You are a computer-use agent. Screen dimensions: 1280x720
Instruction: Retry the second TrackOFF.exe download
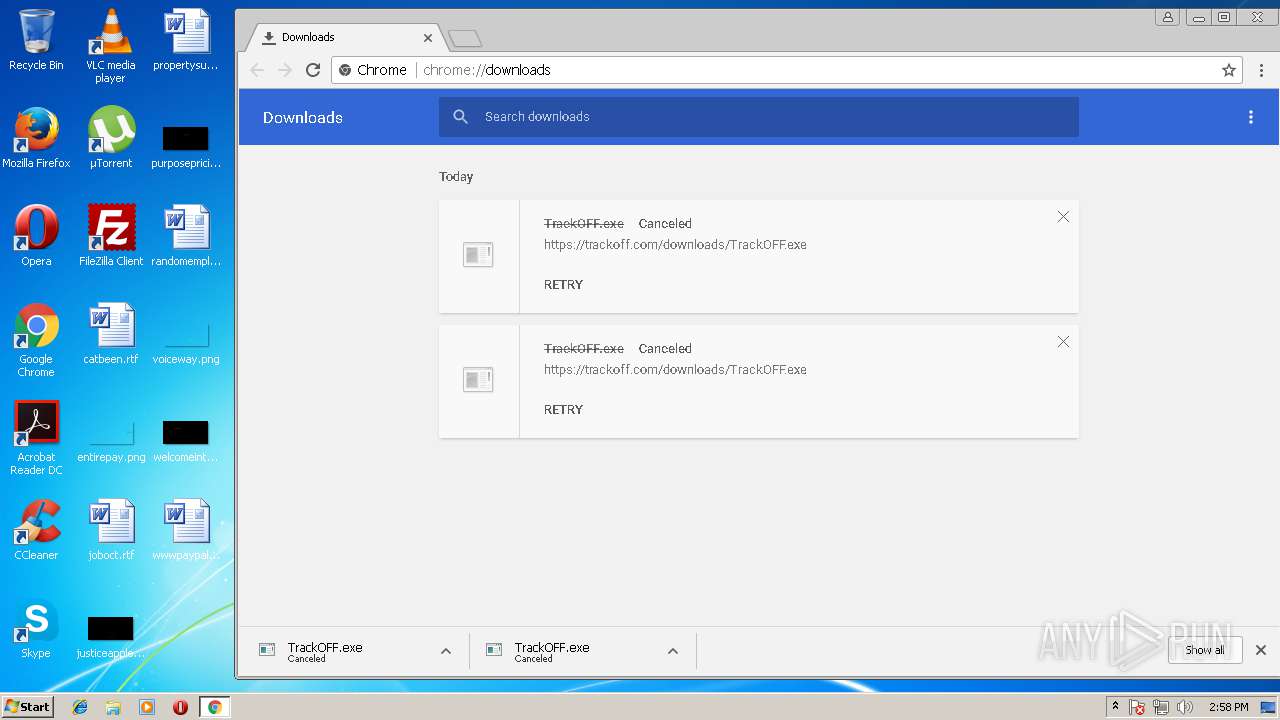pos(563,410)
